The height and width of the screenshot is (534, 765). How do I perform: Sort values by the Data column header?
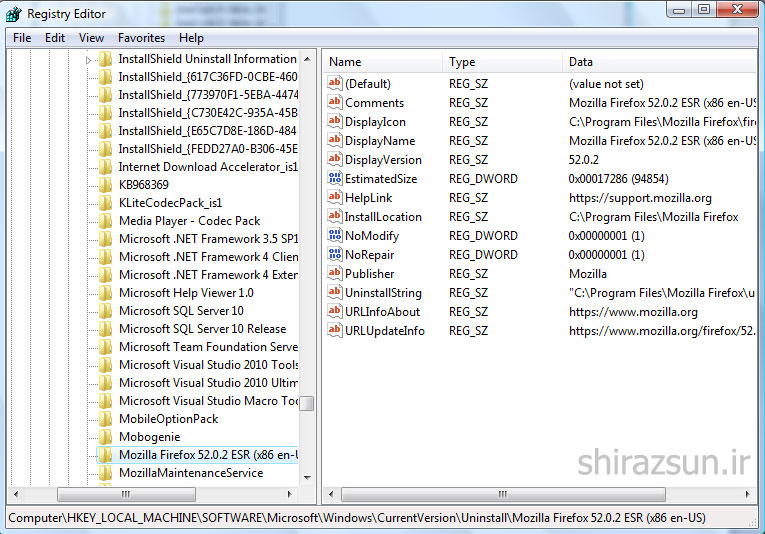tap(659, 62)
